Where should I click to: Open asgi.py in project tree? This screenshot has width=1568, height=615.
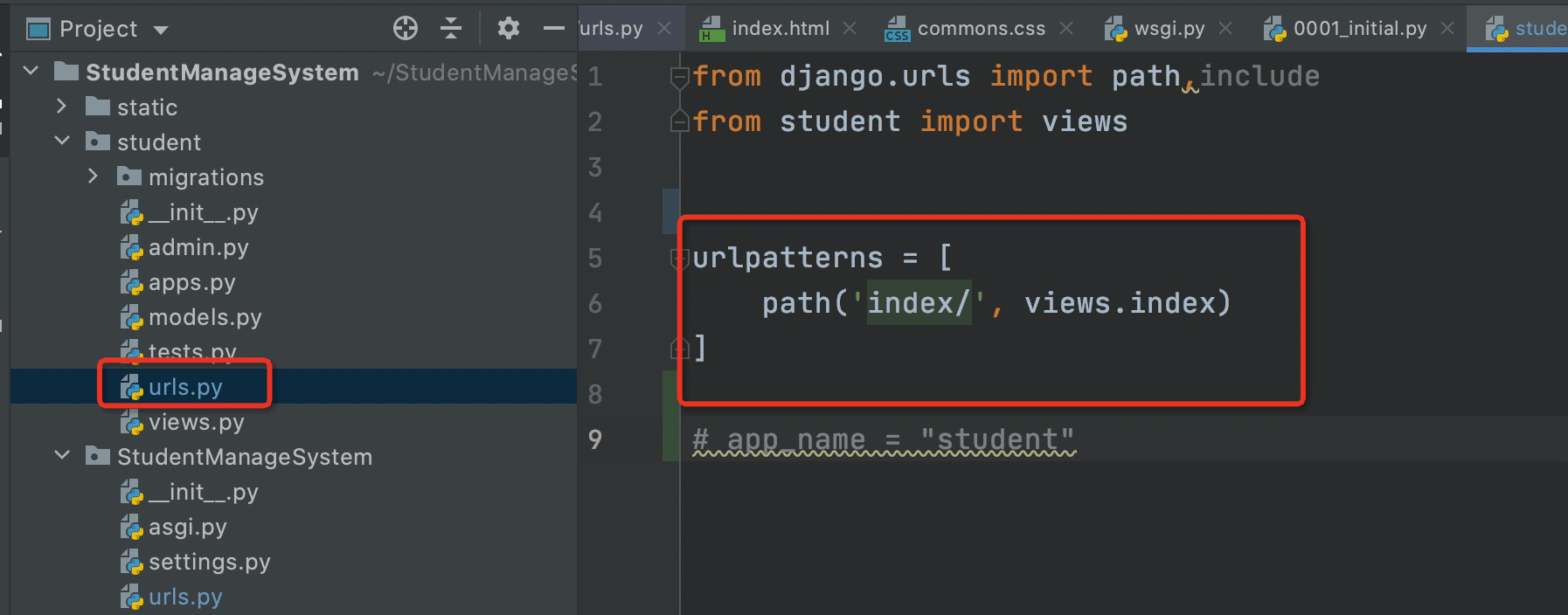tap(187, 527)
